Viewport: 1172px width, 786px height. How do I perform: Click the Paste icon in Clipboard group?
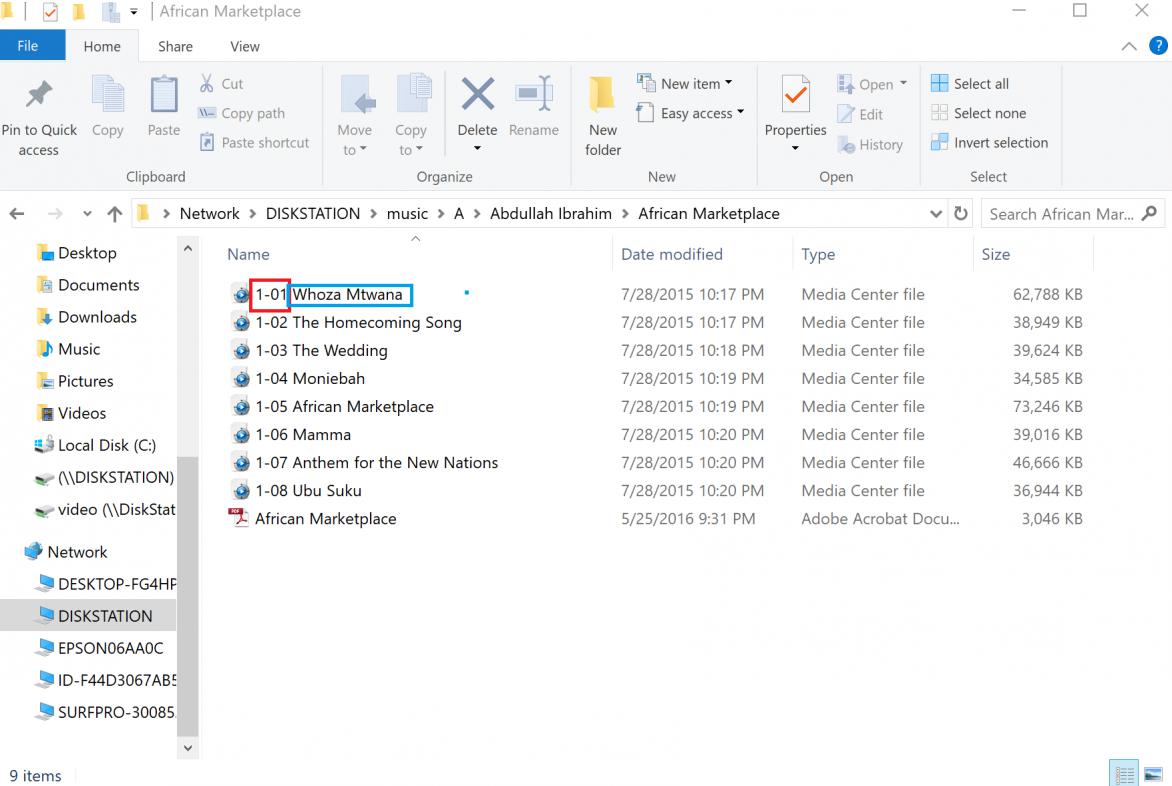point(164,95)
